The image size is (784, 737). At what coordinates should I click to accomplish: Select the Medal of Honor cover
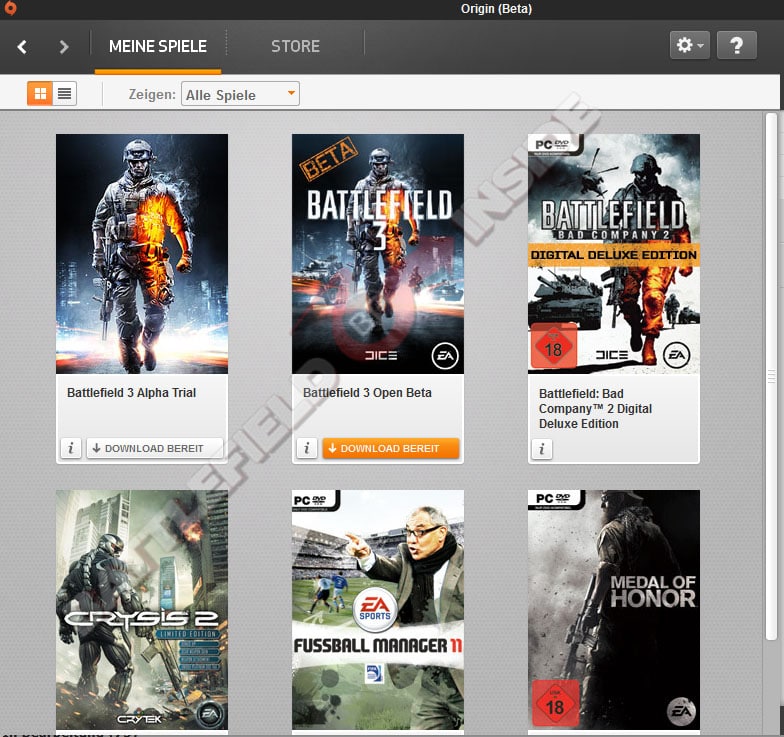tap(614, 610)
